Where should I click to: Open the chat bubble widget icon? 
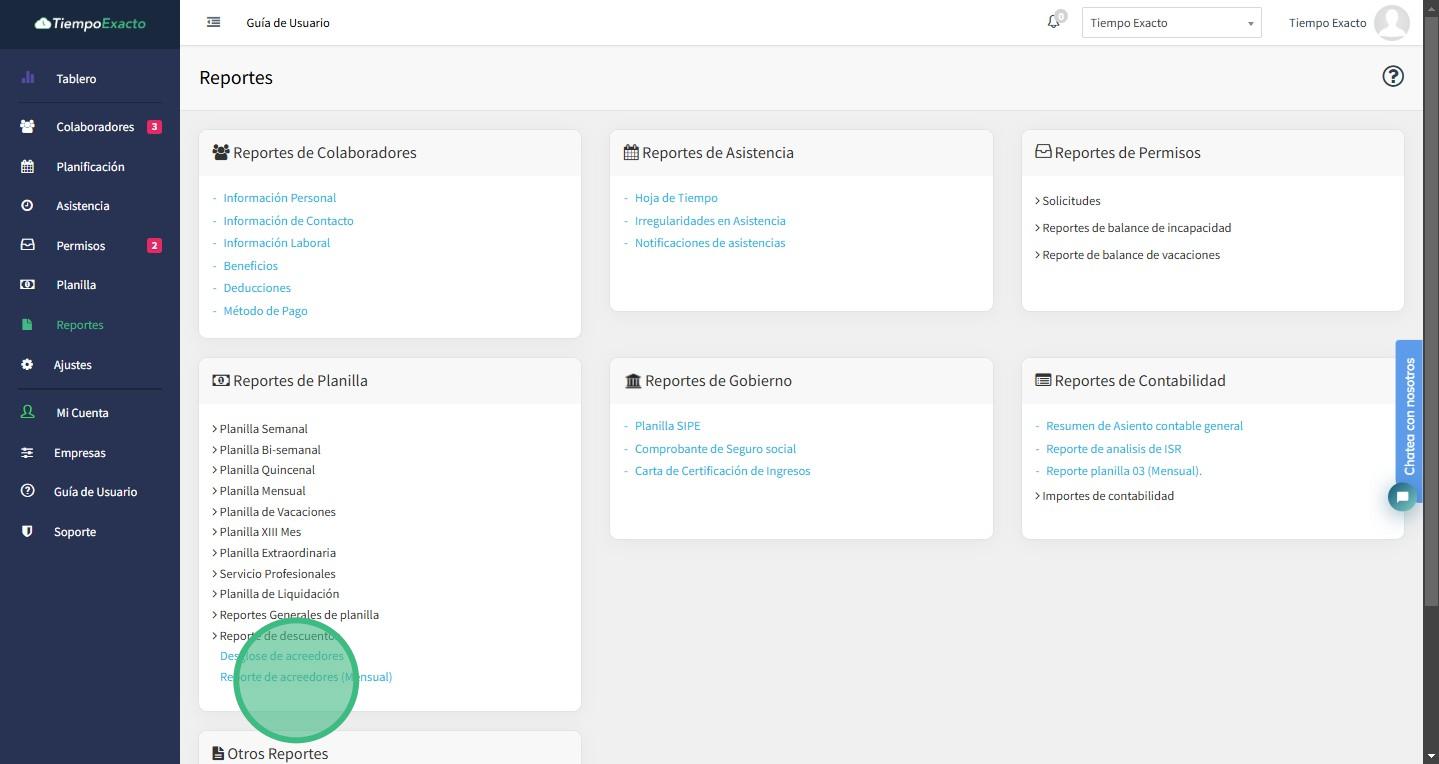click(1402, 497)
